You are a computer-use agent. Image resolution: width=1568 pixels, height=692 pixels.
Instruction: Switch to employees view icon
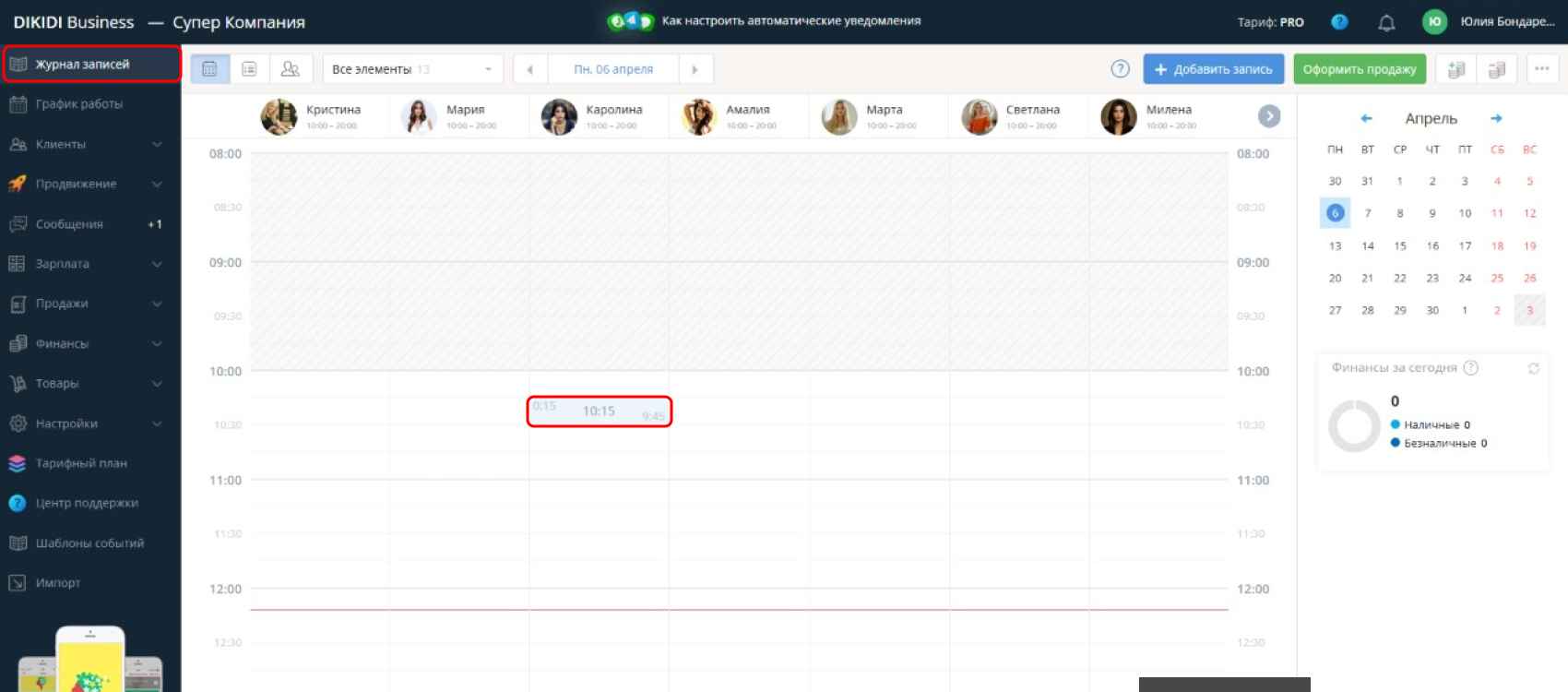(290, 69)
